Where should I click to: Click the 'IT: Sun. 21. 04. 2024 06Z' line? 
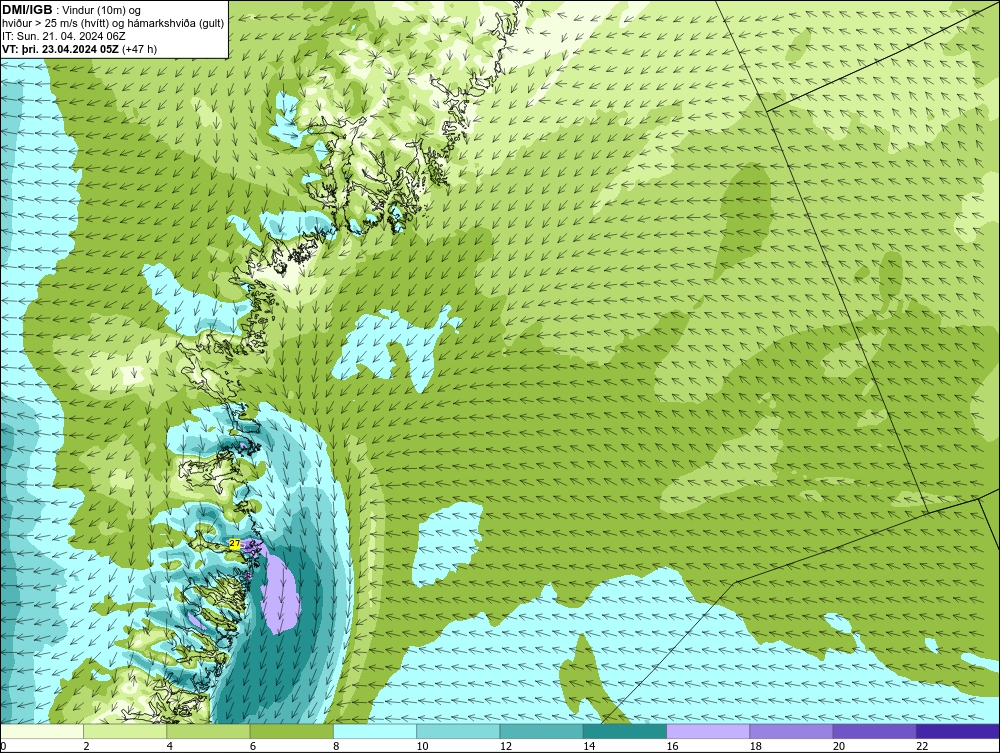[64, 36]
